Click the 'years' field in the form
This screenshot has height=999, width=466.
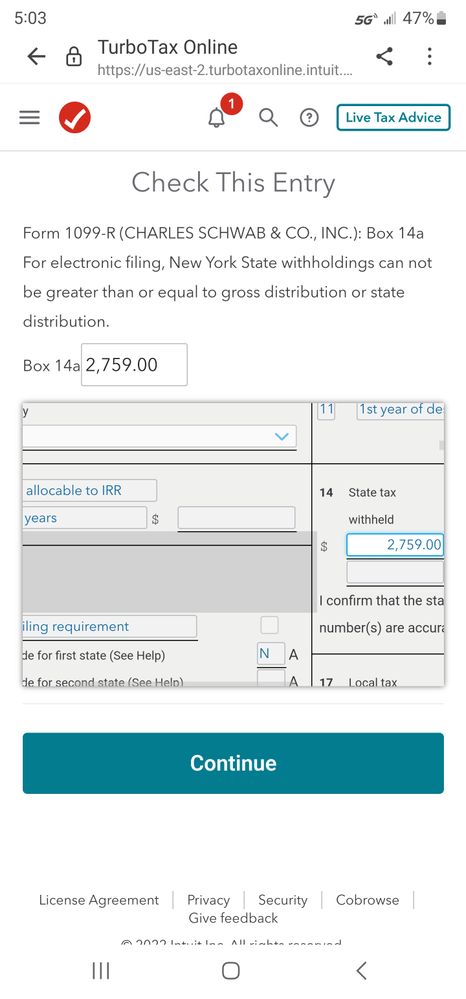(x=84, y=518)
